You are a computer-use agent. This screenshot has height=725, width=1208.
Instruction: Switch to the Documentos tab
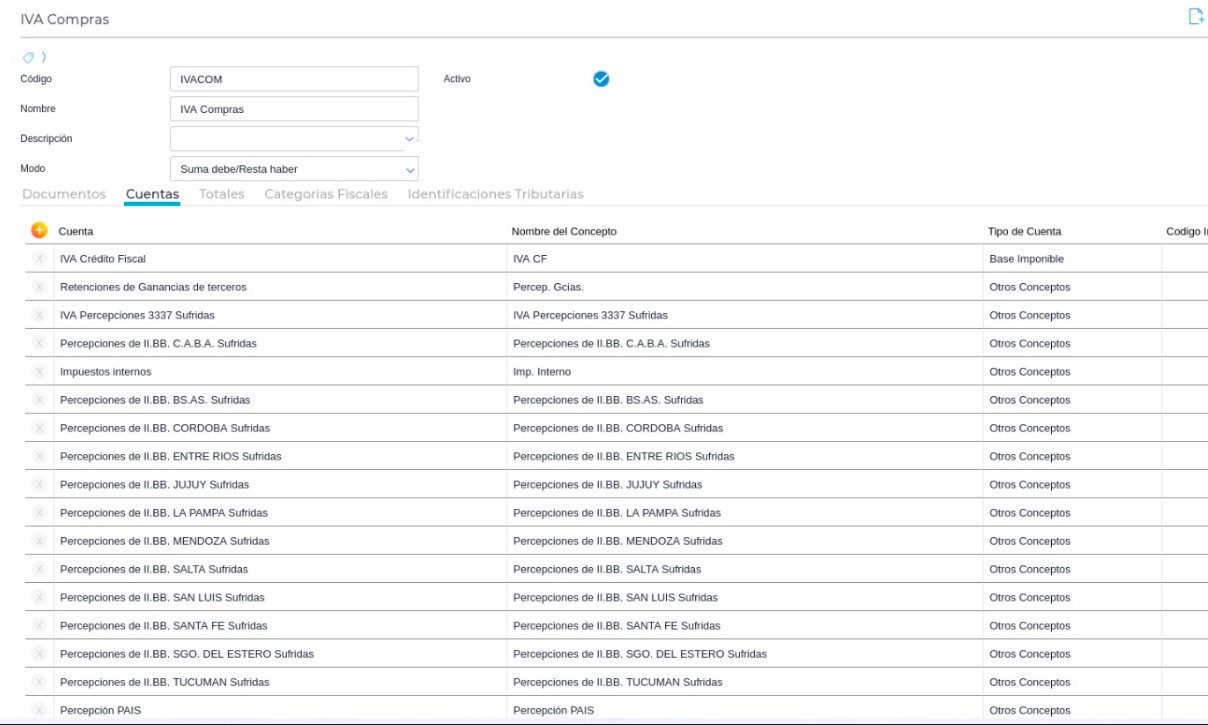pyautogui.click(x=63, y=194)
